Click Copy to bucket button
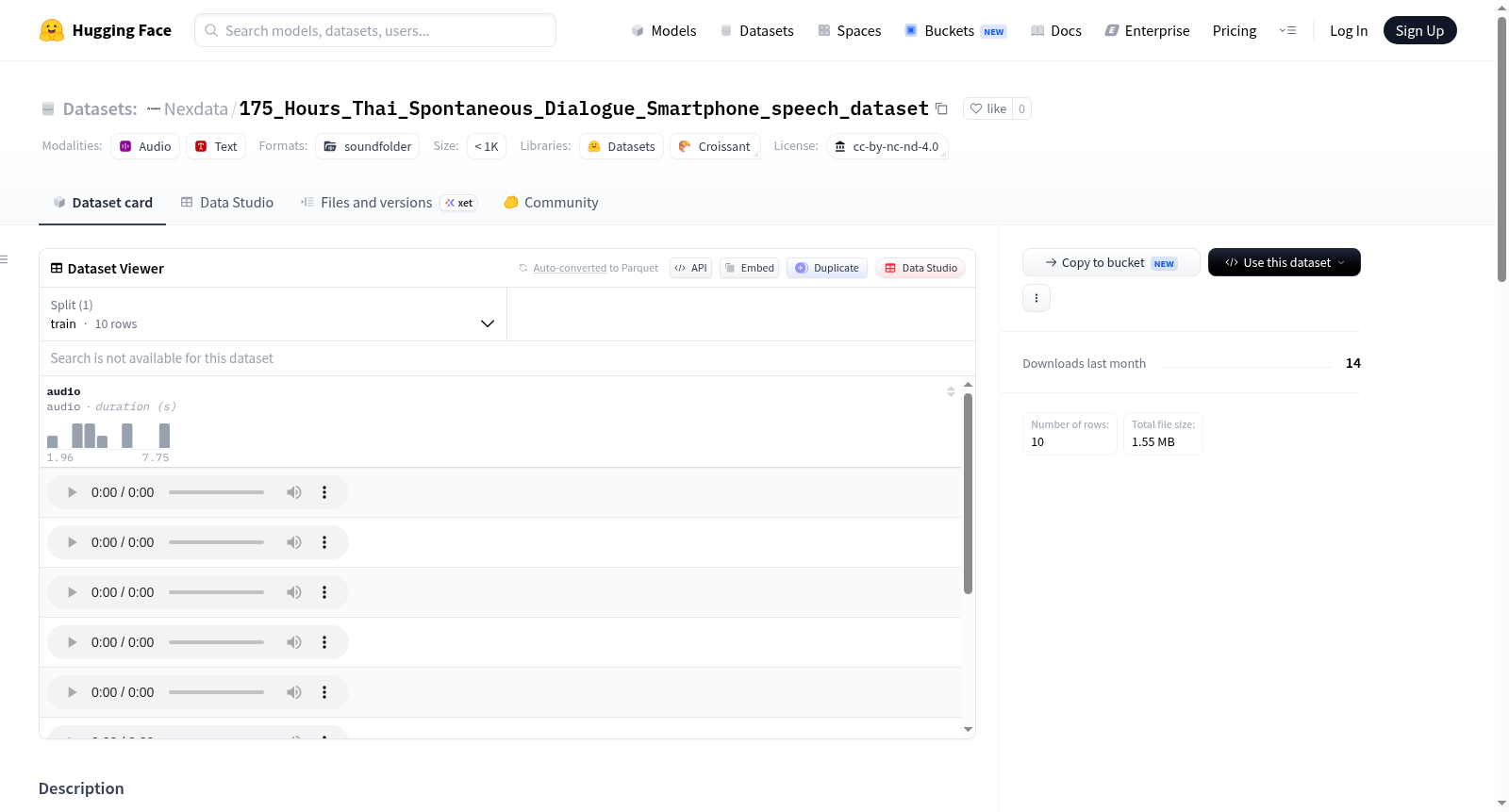The image size is (1509, 812). click(x=1111, y=262)
